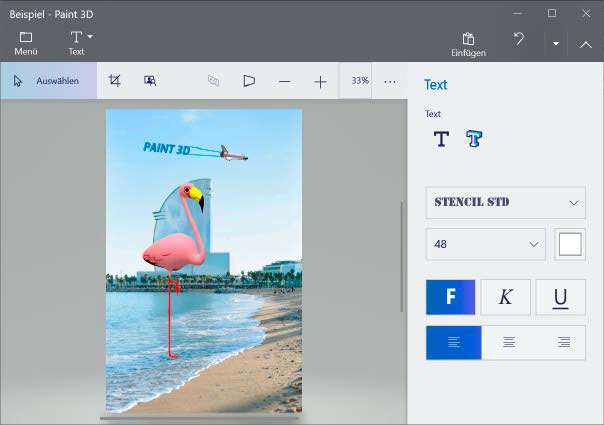Select the pink flamingo 3D object
The image size is (604, 425).
[x=173, y=253]
